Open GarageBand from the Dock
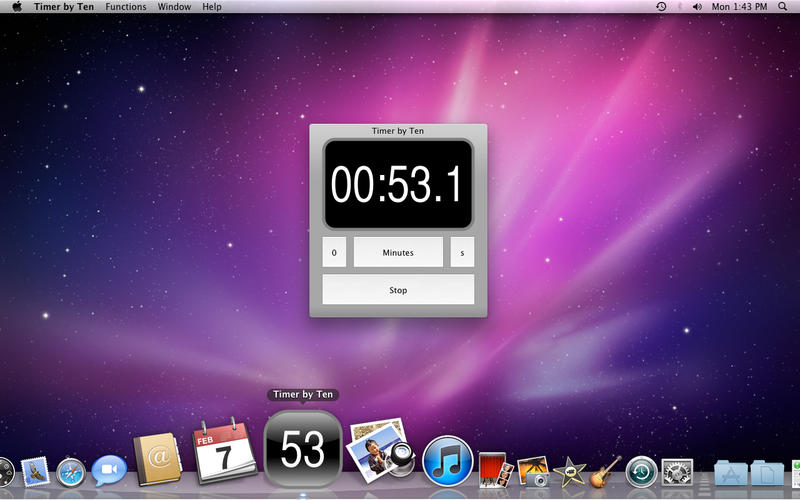Viewport: 800px width, 500px height. tap(606, 472)
